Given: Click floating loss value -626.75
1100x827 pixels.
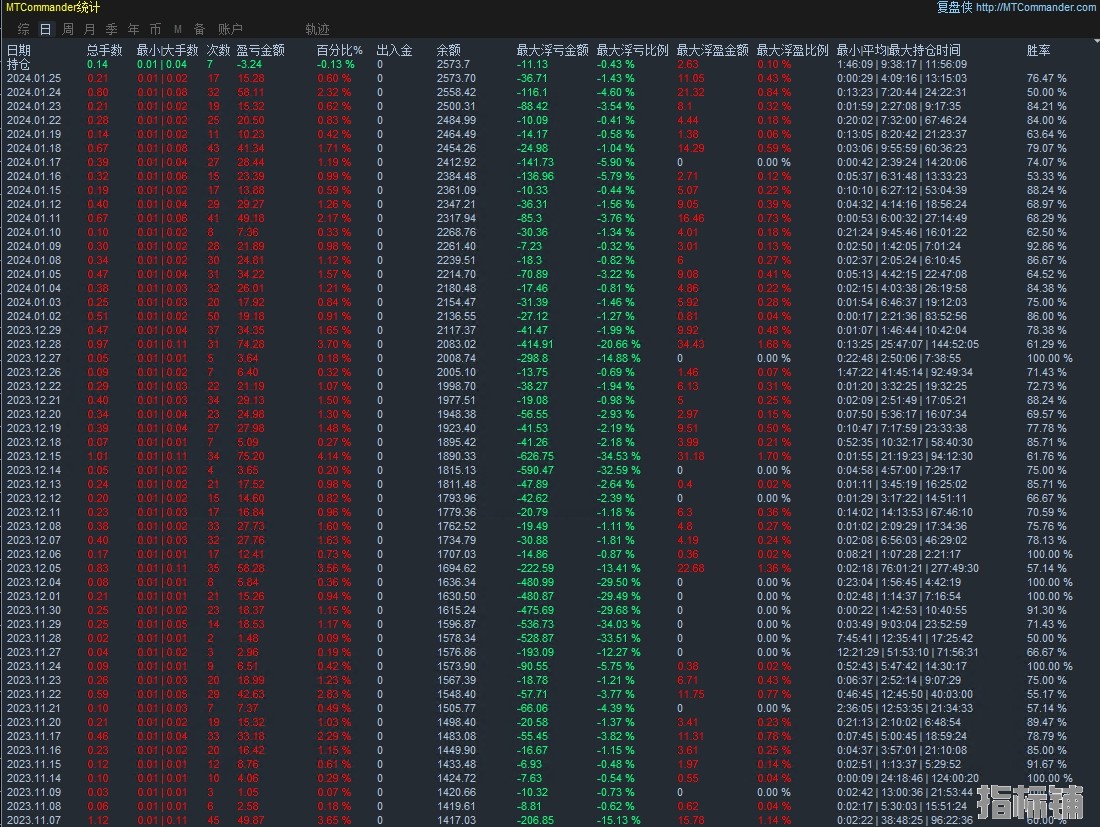Looking at the screenshot, I should [x=535, y=456].
